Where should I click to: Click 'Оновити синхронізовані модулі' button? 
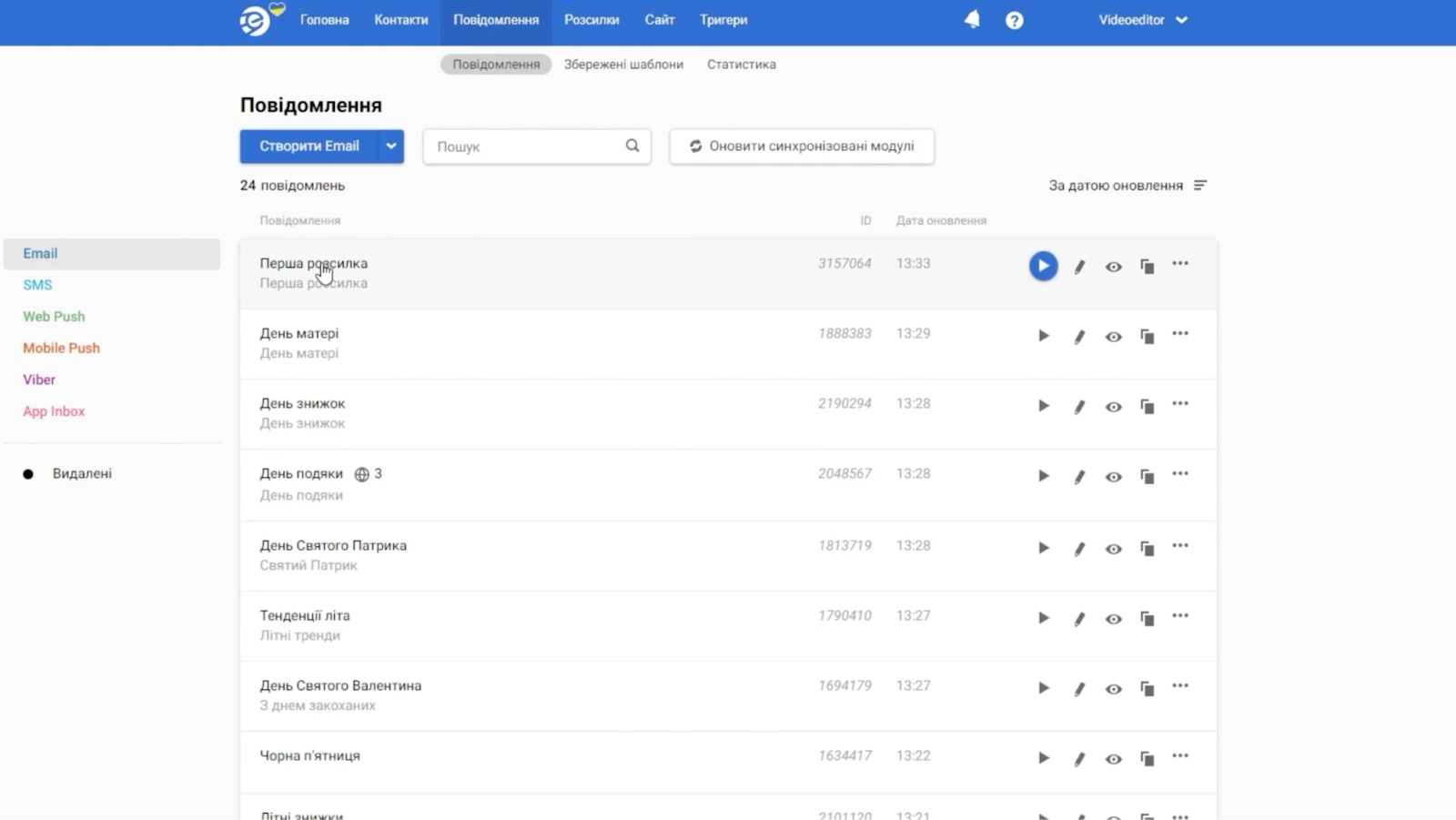tap(802, 147)
